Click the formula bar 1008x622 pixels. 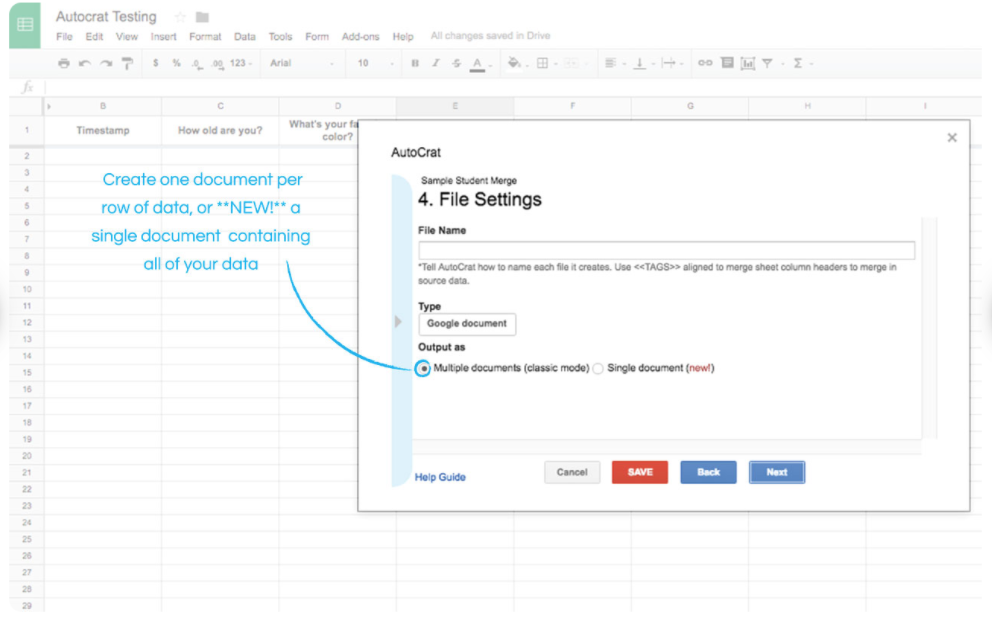pyautogui.click(x=513, y=87)
